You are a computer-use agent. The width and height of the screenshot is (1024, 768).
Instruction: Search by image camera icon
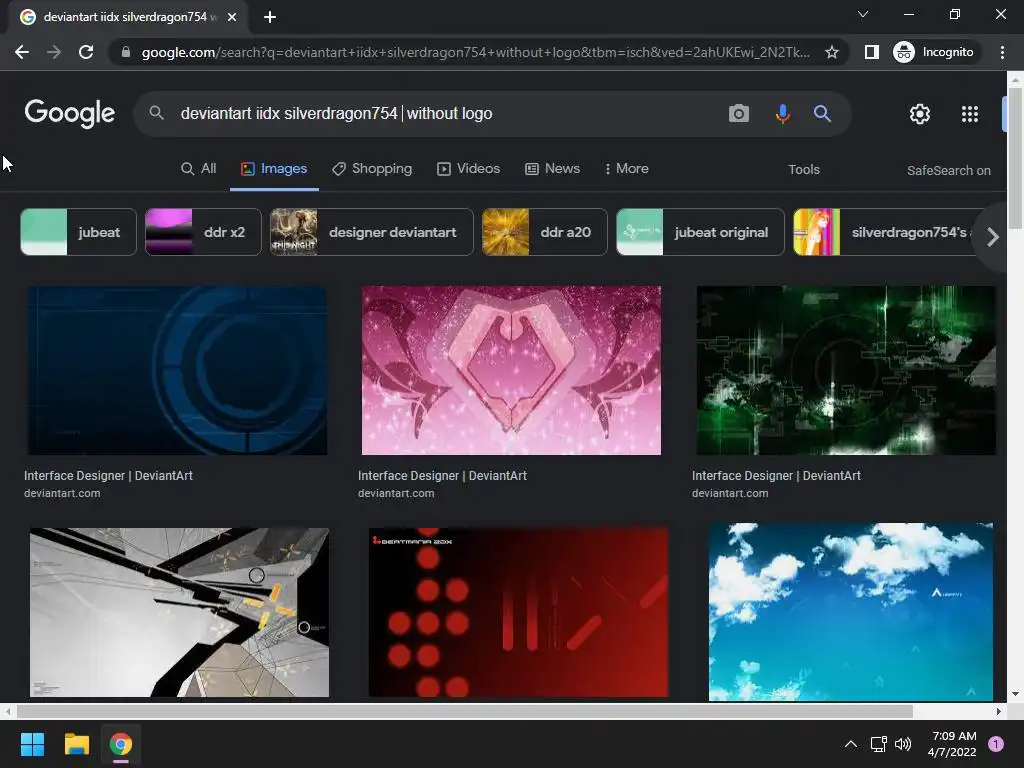[739, 114]
